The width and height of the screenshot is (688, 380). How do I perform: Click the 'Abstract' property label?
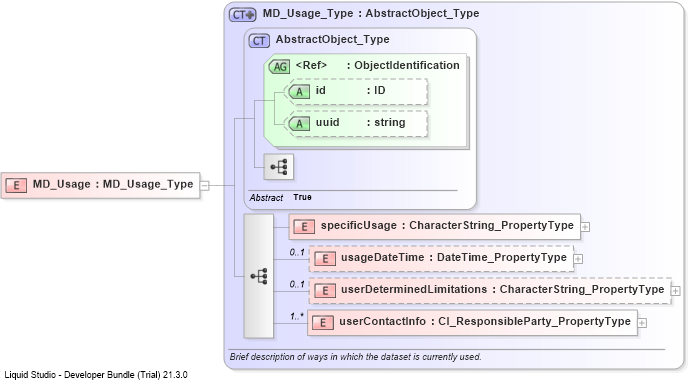pyautogui.click(x=266, y=198)
